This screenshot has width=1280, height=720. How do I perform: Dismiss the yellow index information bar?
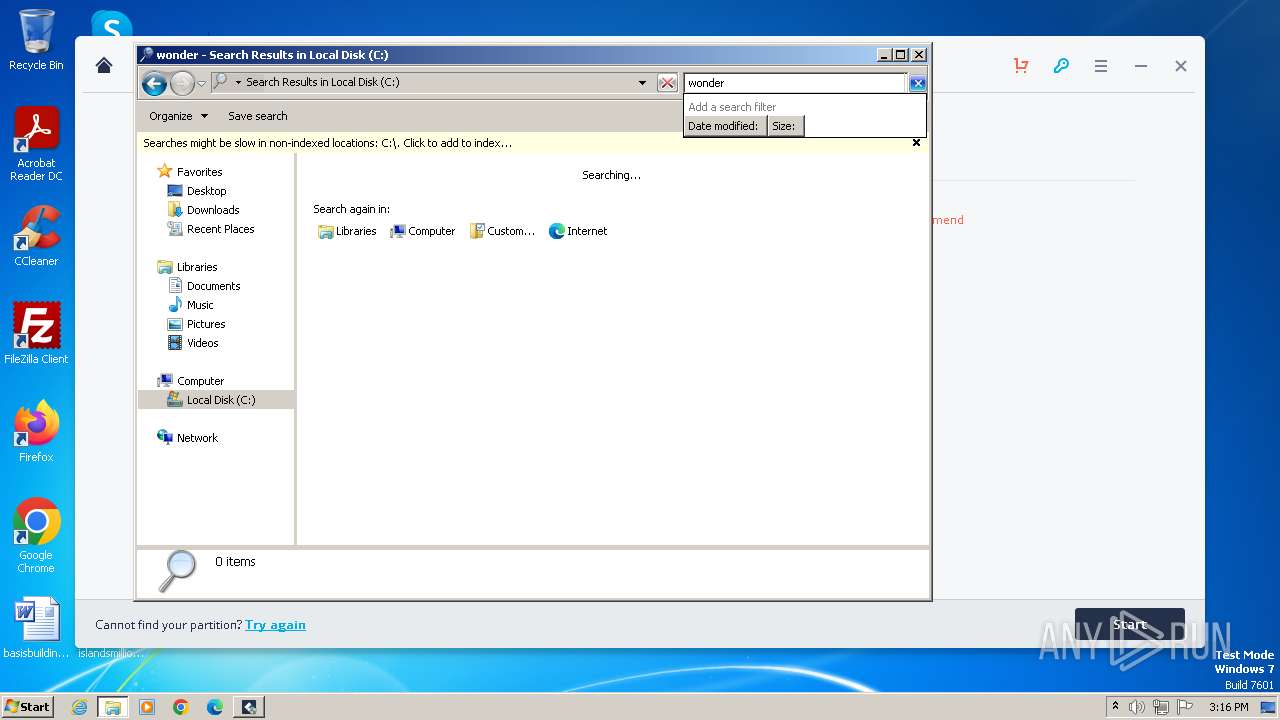[916, 143]
